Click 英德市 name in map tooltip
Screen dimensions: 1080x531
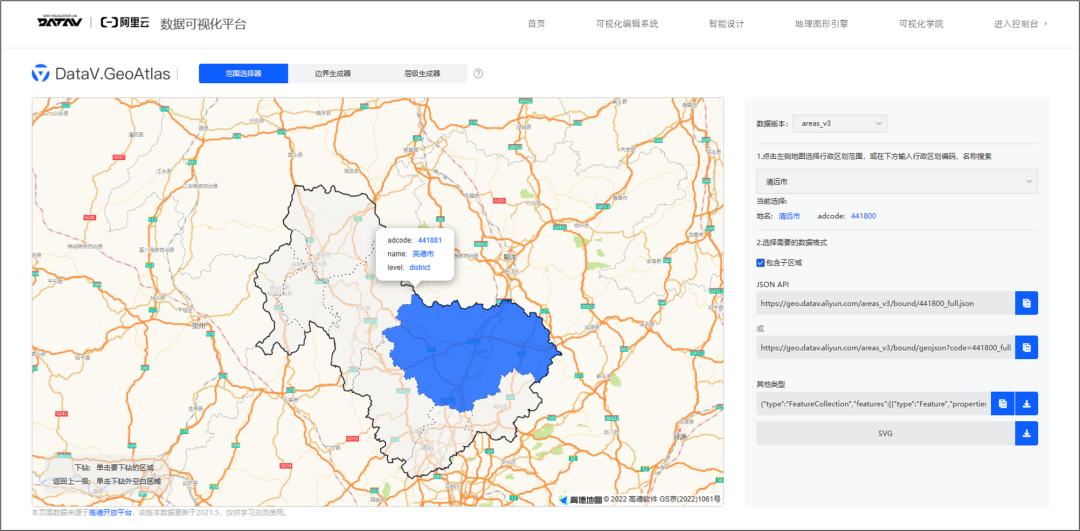click(423, 253)
